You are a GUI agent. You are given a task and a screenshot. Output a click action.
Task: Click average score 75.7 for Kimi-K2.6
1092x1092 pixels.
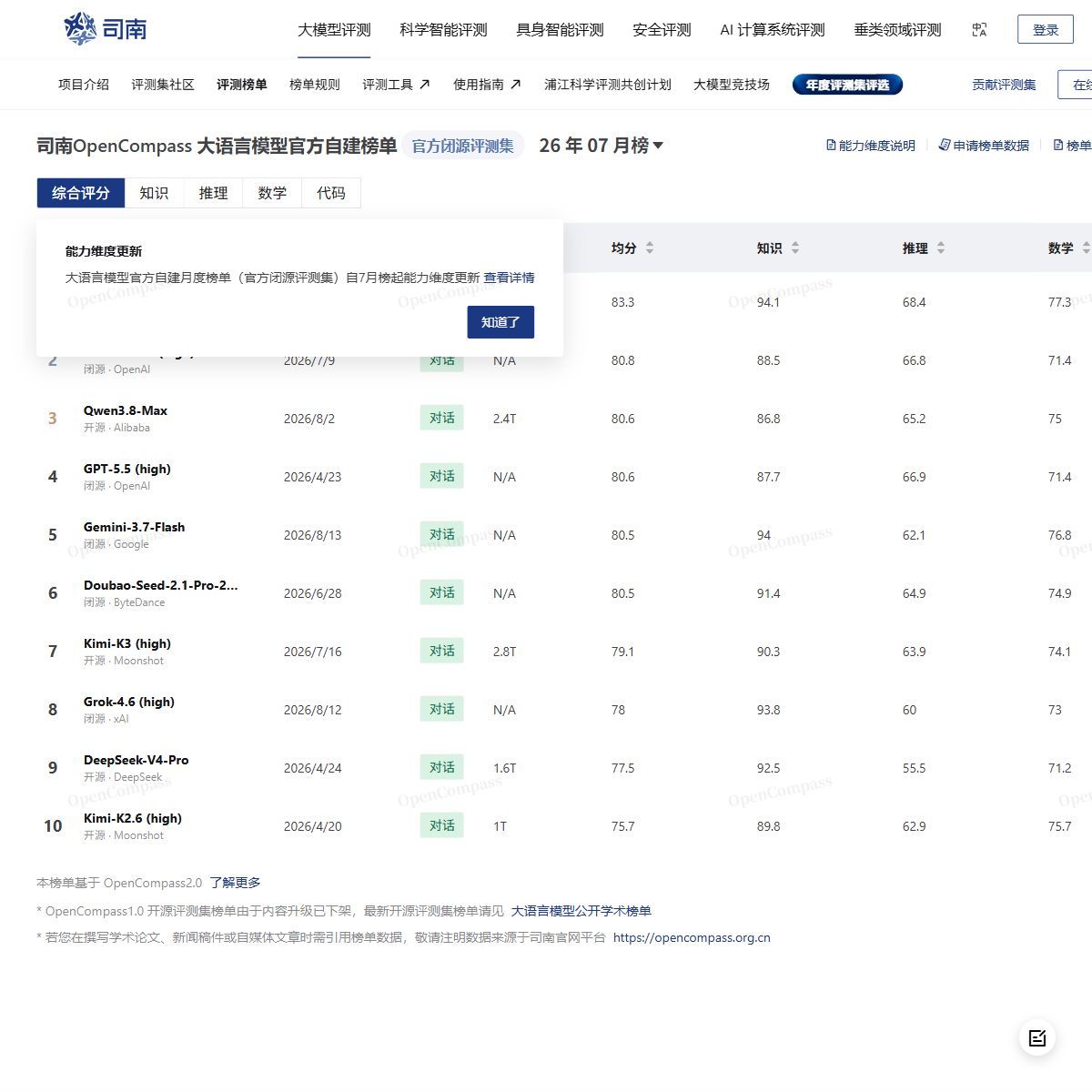pos(623,826)
